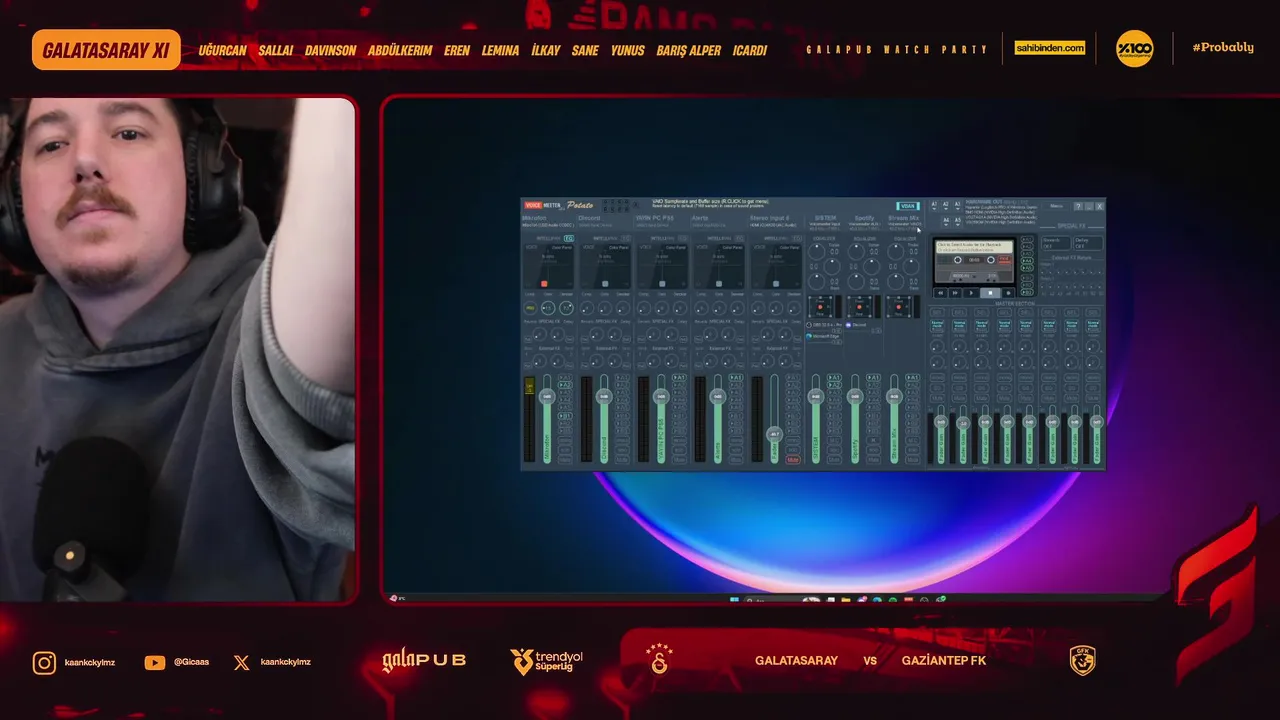Click the first Normal mode button in Master Section

[x=937, y=326]
